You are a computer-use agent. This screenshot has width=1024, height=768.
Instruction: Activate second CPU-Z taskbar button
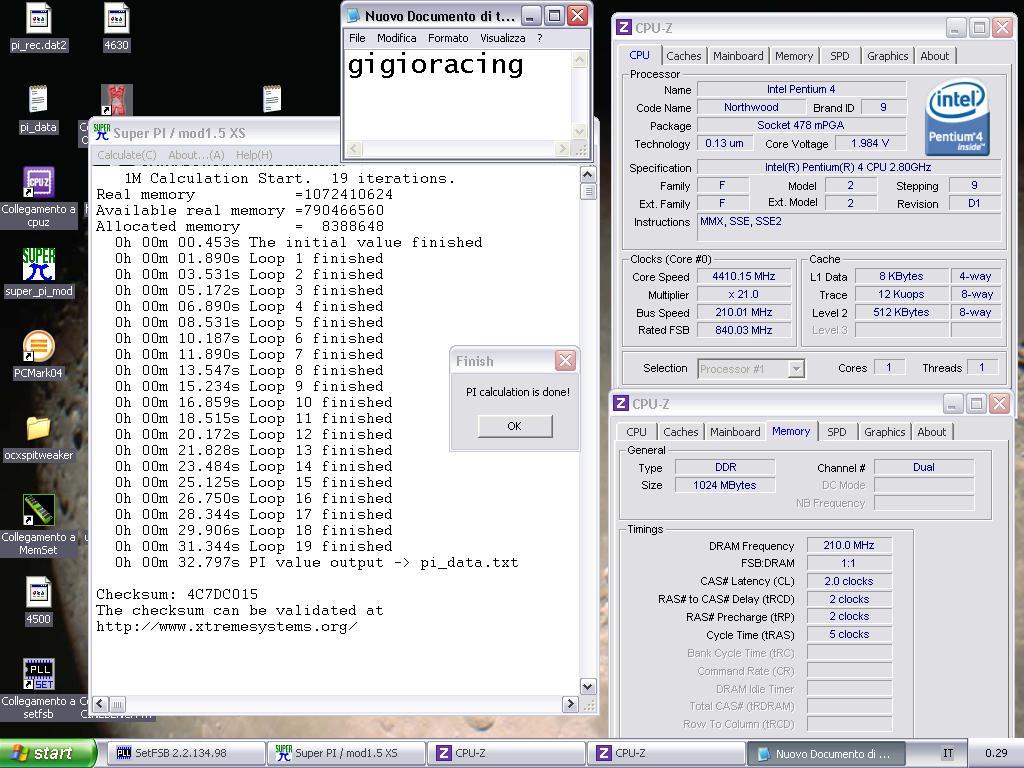666,753
